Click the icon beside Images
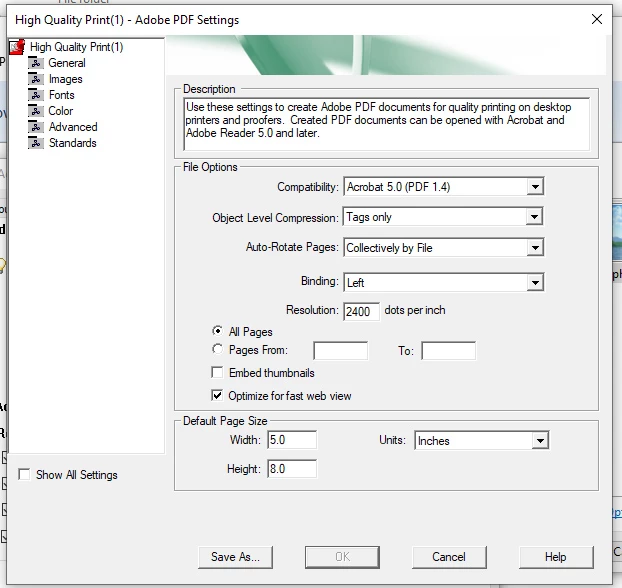Screen dimensions: 622x588 click(36, 79)
